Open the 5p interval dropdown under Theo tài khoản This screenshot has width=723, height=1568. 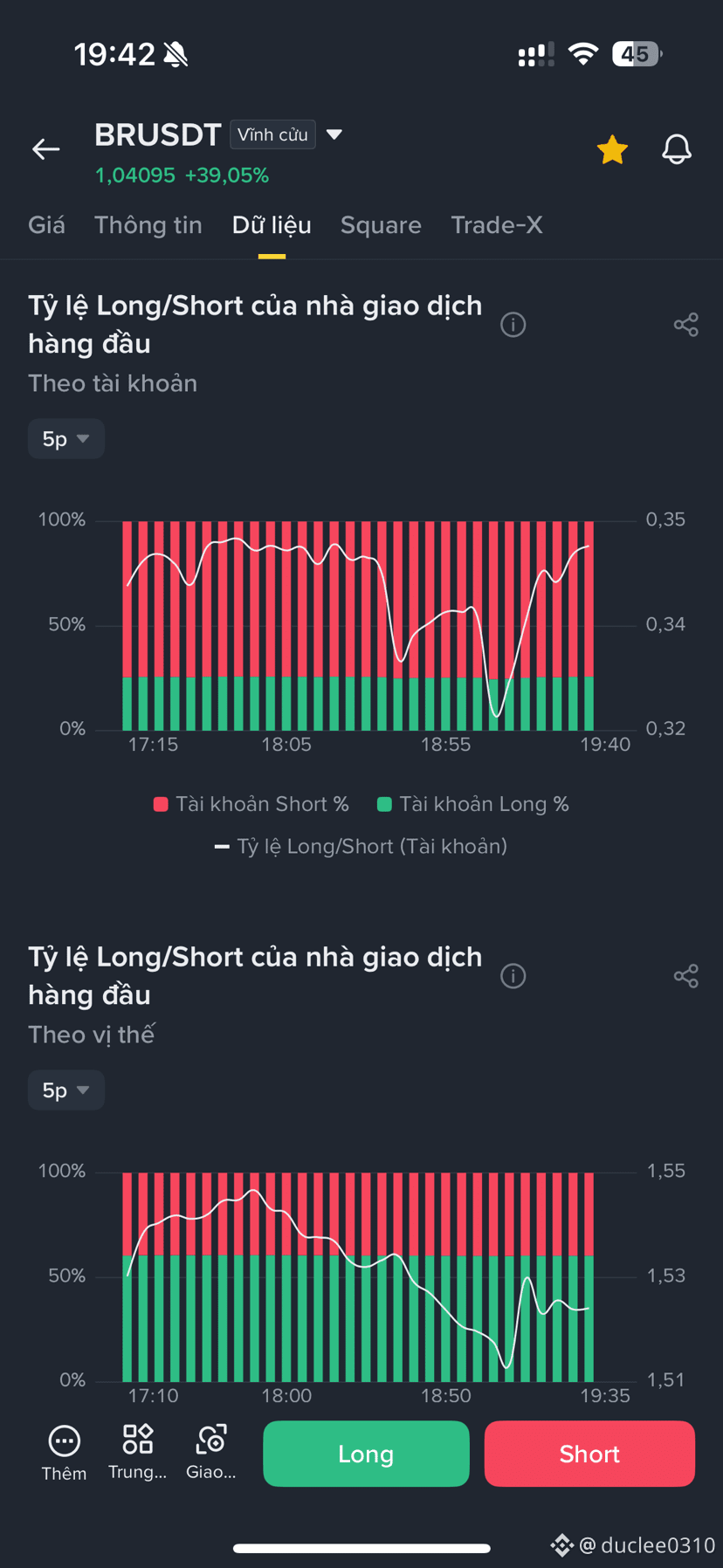pos(66,438)
